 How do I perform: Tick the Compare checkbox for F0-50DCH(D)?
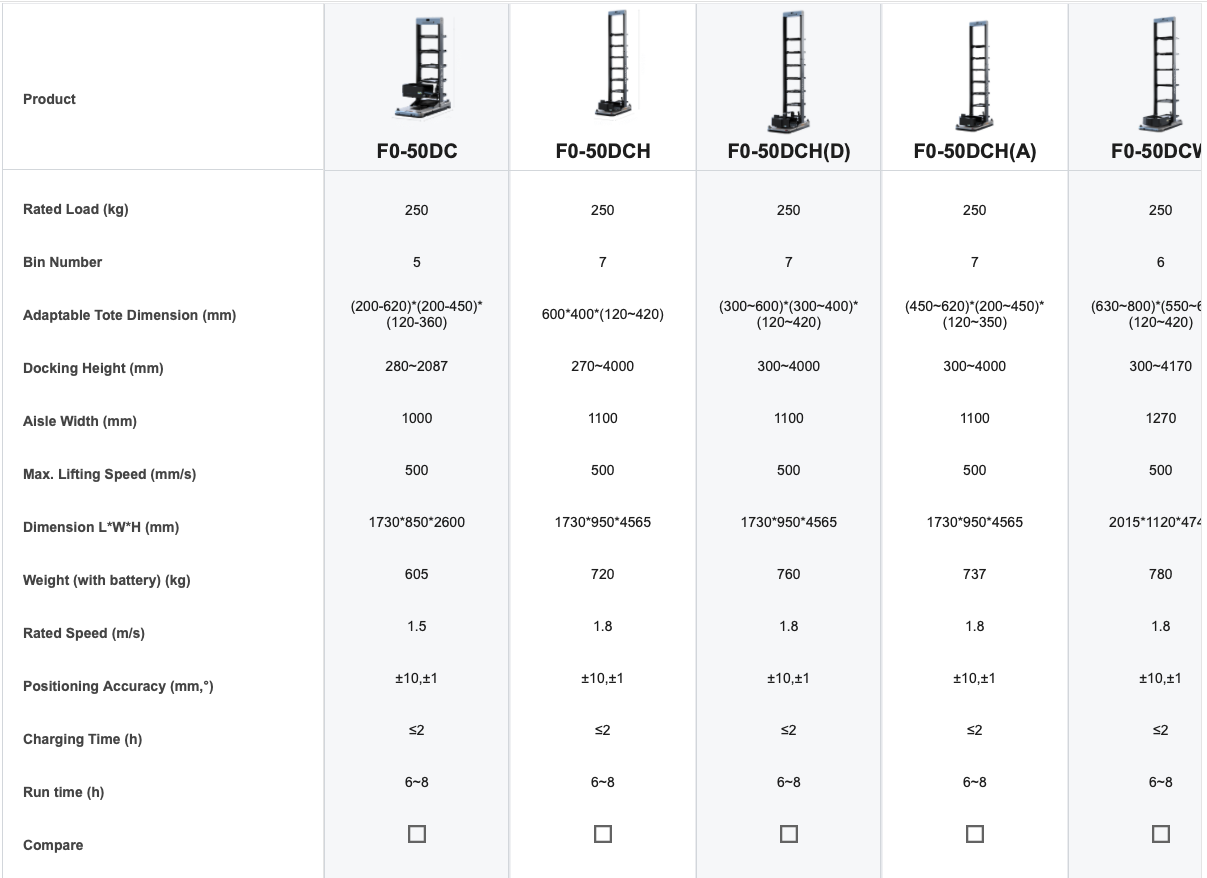(x=789, y=834)
